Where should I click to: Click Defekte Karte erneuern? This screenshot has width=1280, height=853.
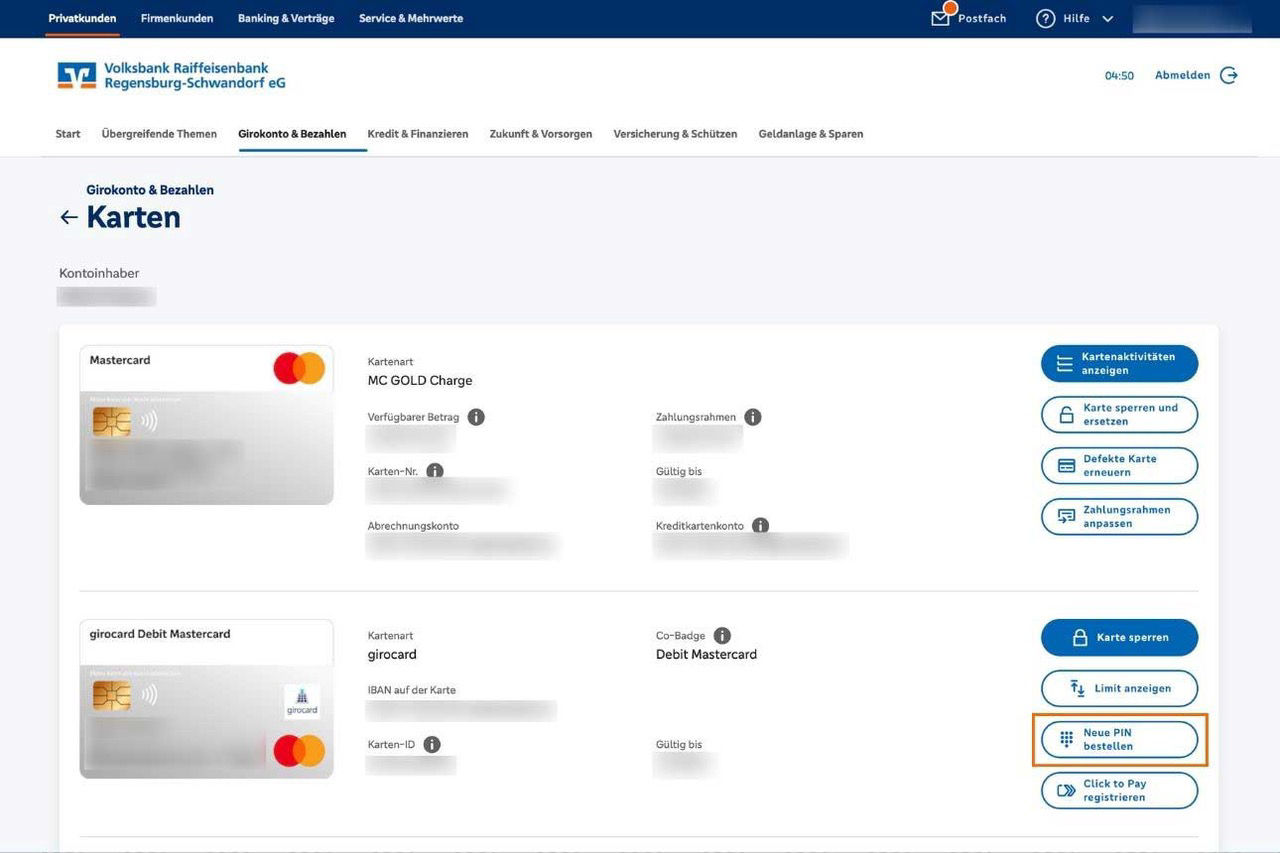pos(1118,465)
